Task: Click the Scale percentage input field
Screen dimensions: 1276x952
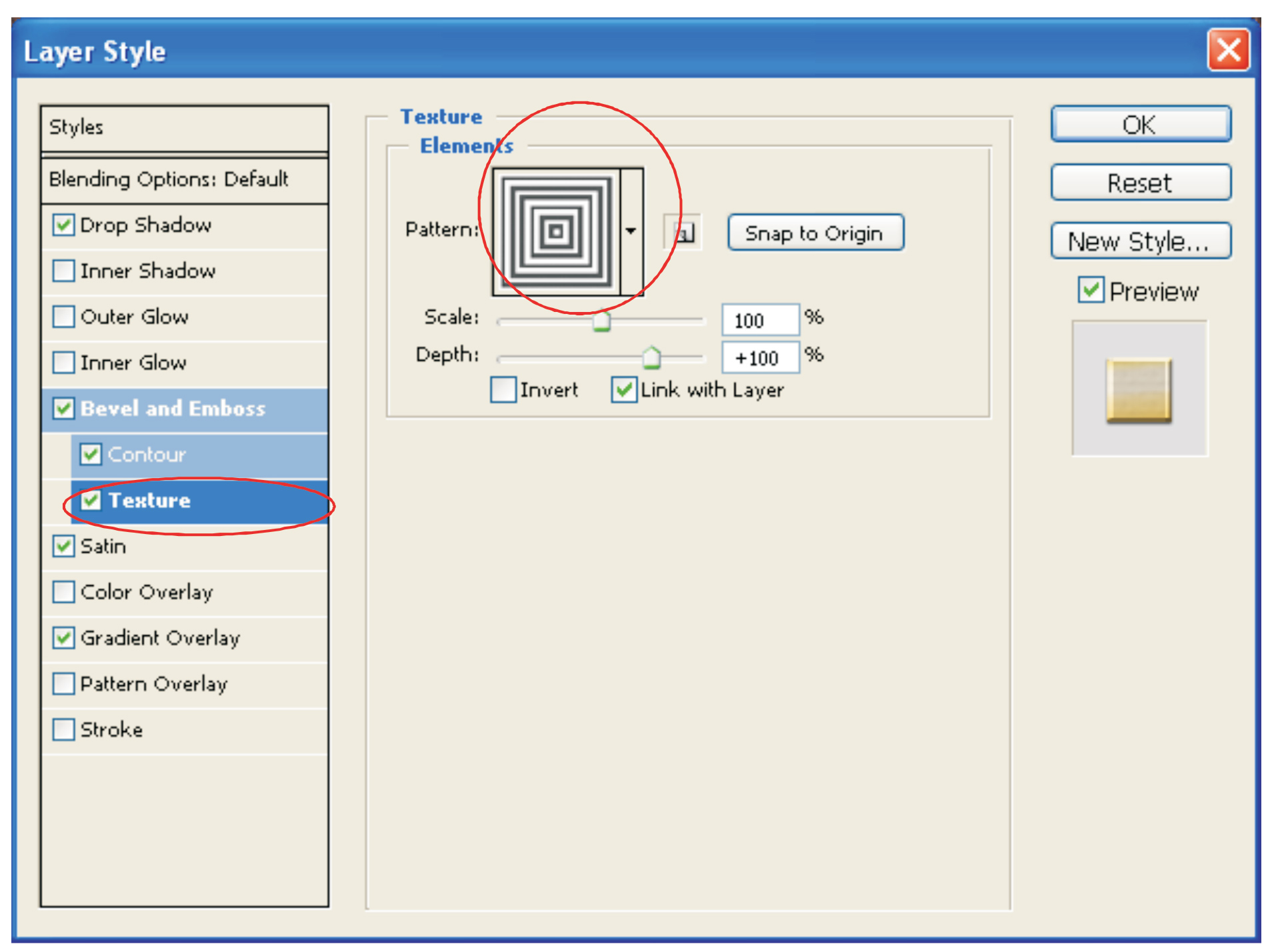Action: [x=759, y=321]
